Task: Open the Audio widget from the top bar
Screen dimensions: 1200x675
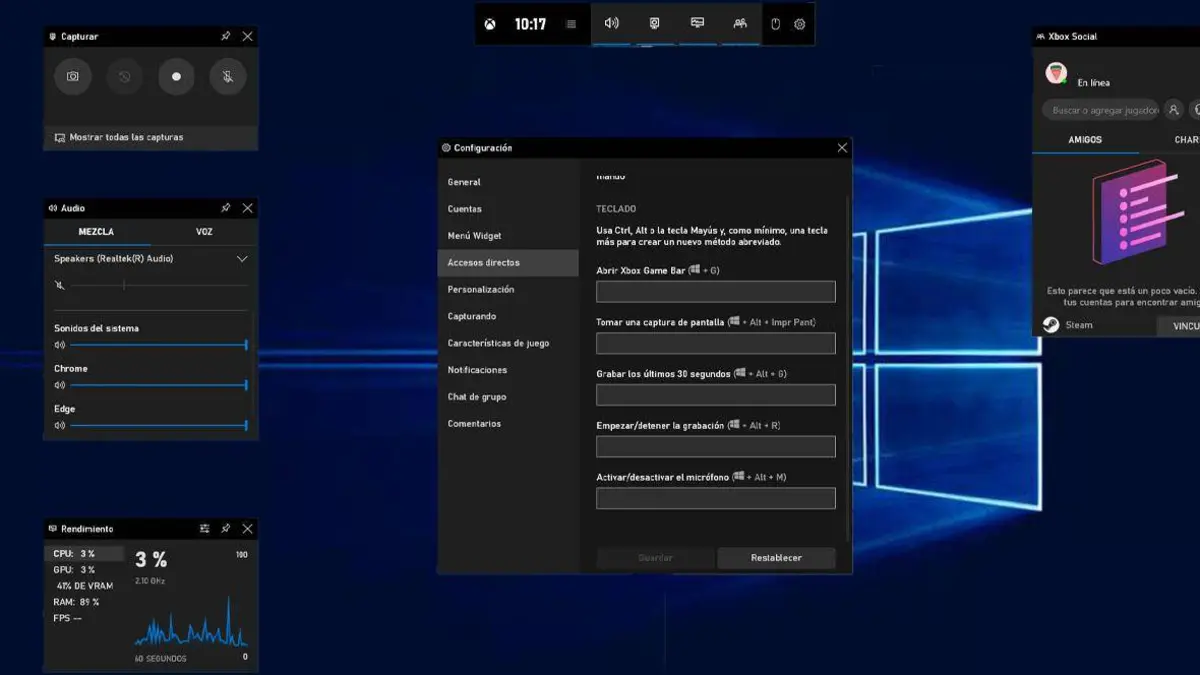Action: point(611,24)
